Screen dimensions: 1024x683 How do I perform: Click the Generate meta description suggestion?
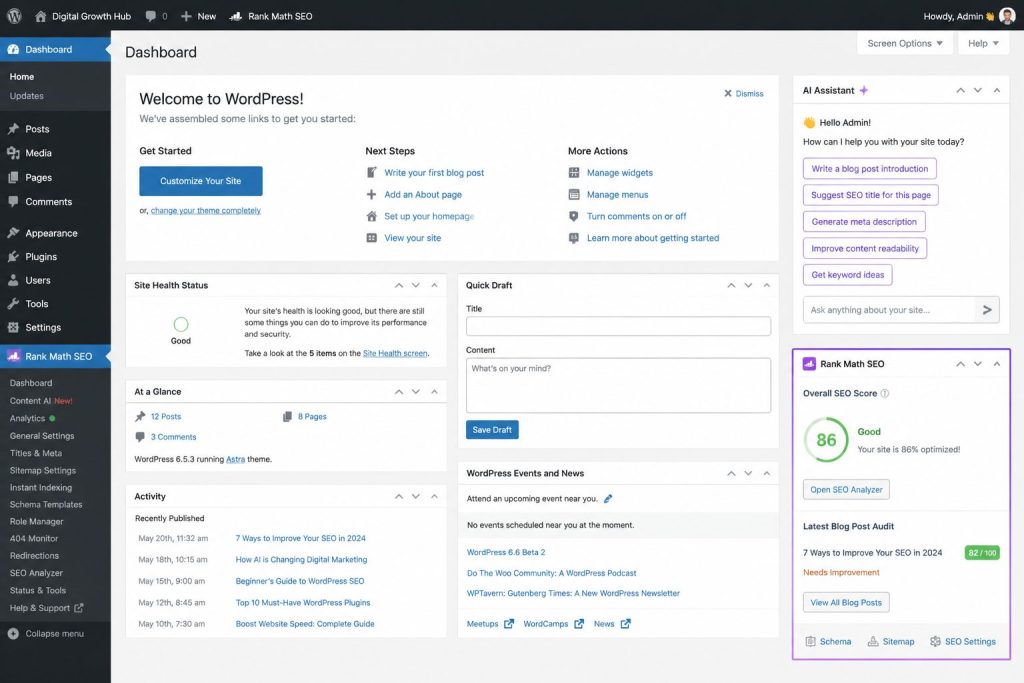[864, 221]
